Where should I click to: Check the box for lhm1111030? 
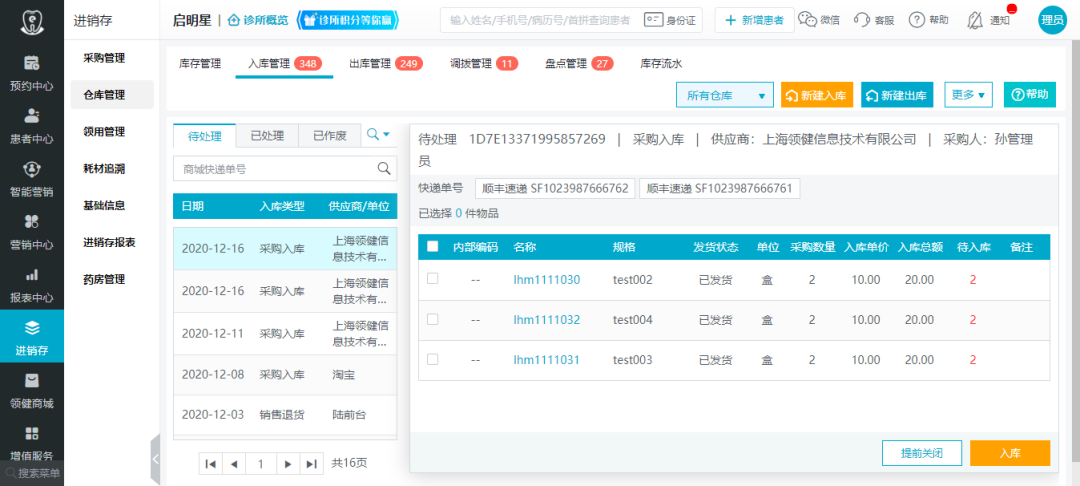(x=433, y=279)
